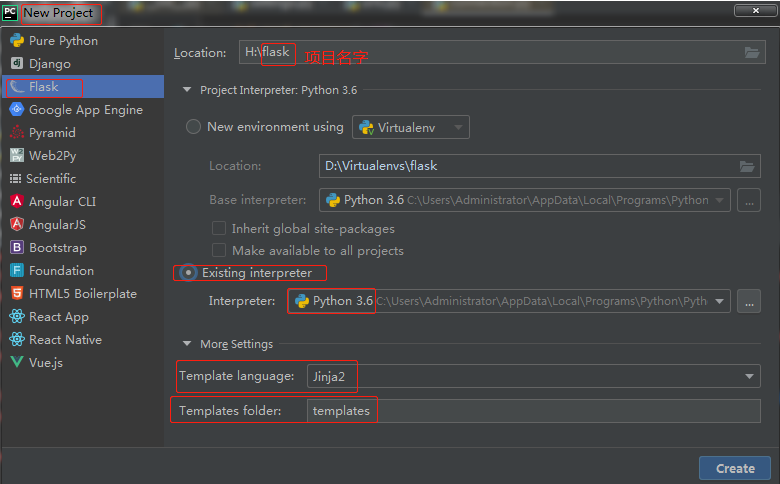This screenshot has width=780, height=484.
Task: Click the Web2Py project icon
Action: tap(17, 155)
